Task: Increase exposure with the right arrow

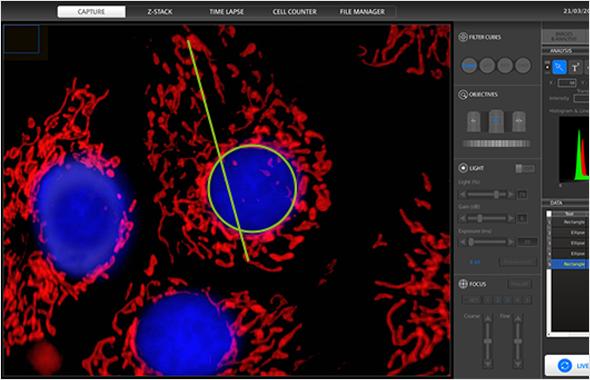Action: tap(511, 242)
